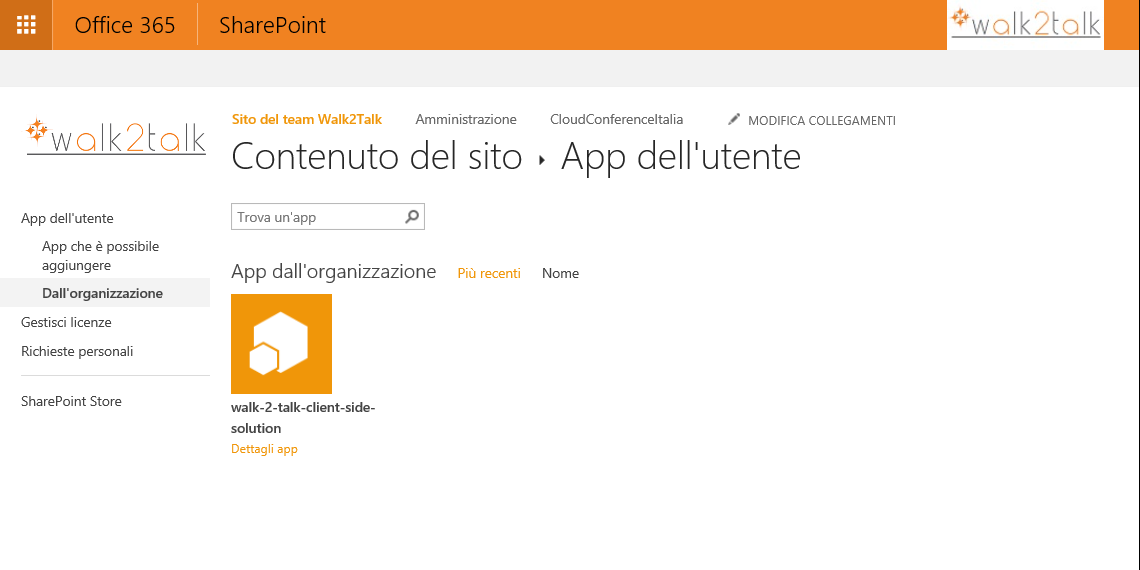The height and width of the screenshot is (570, 1140).
Task: Select Dall'organizzazione in the sidebar
Action: click(103, 294)
